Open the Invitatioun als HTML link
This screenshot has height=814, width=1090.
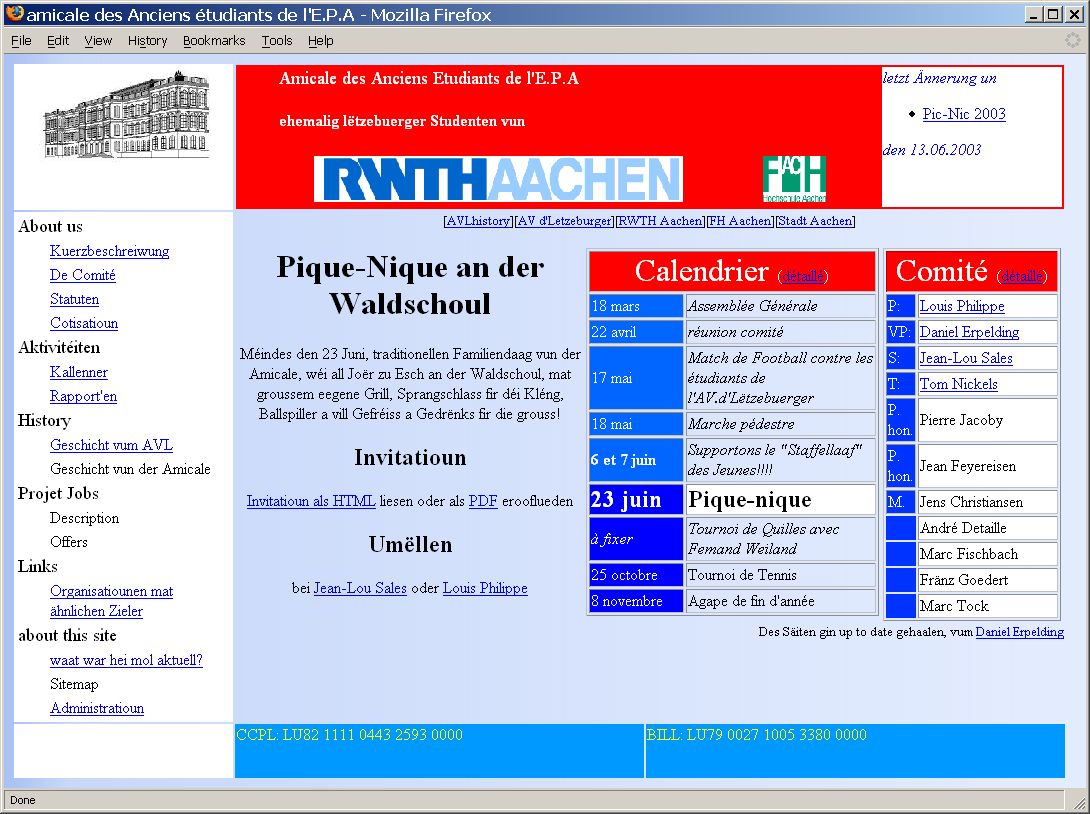coord(311,501)
